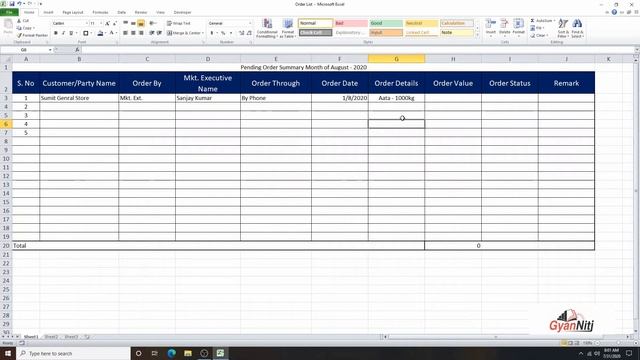Click the Undo arrow in quick access toolbar

[19, 4]
